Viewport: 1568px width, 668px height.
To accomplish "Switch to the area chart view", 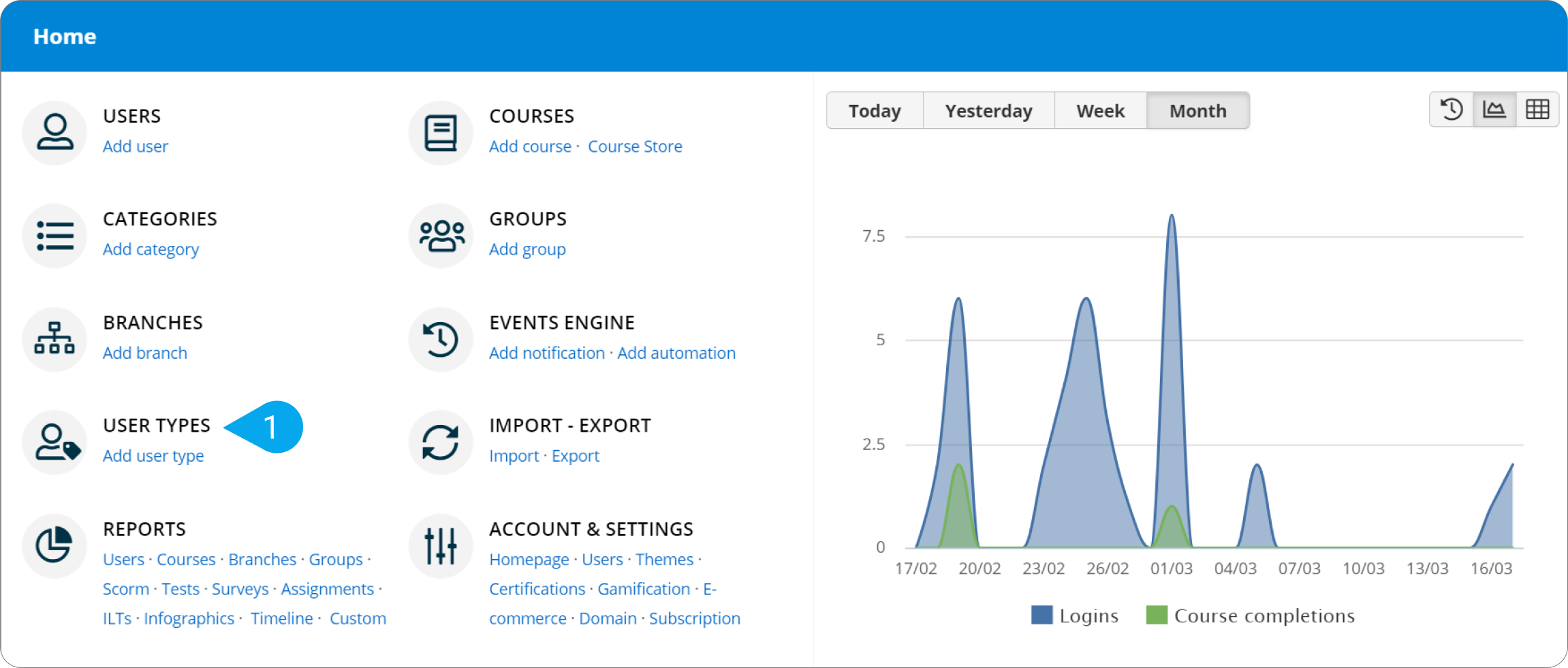I will pos(1494,110).
